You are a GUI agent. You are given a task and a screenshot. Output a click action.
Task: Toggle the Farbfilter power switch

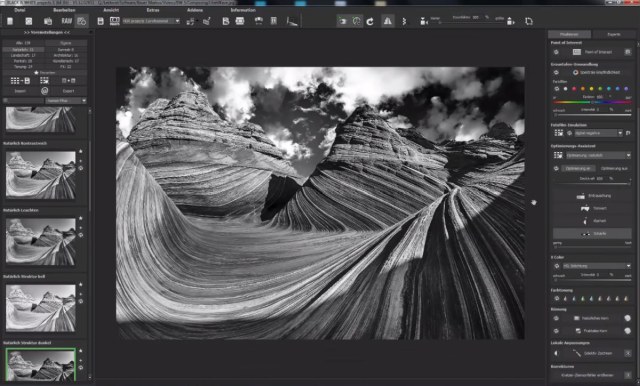click(556, 89)
